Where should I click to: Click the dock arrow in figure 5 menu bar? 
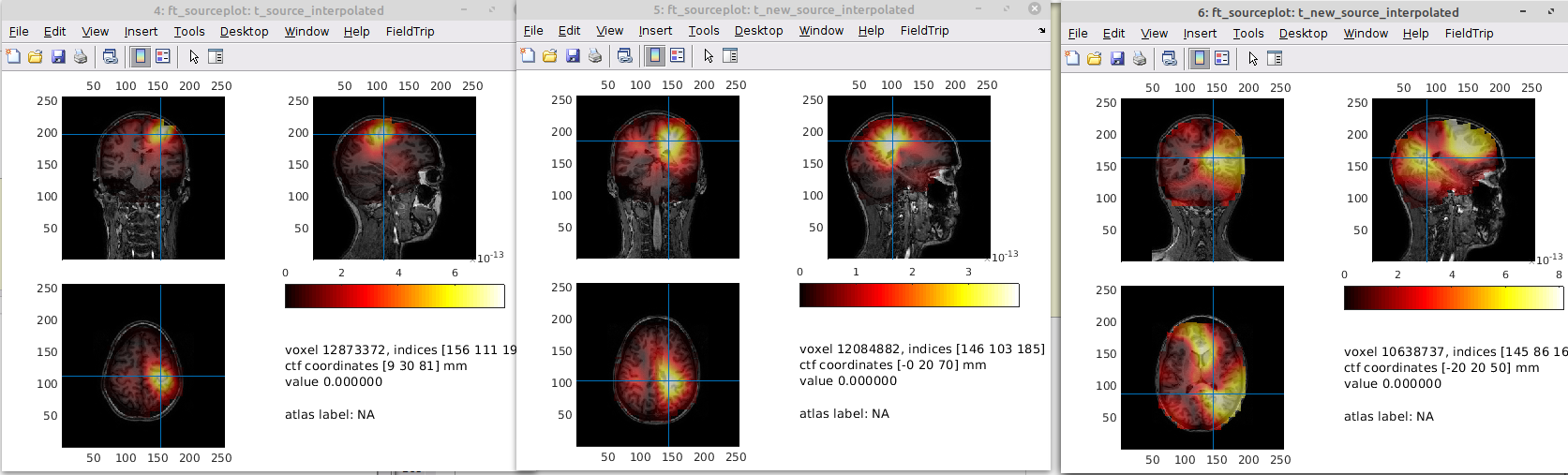1042,31
